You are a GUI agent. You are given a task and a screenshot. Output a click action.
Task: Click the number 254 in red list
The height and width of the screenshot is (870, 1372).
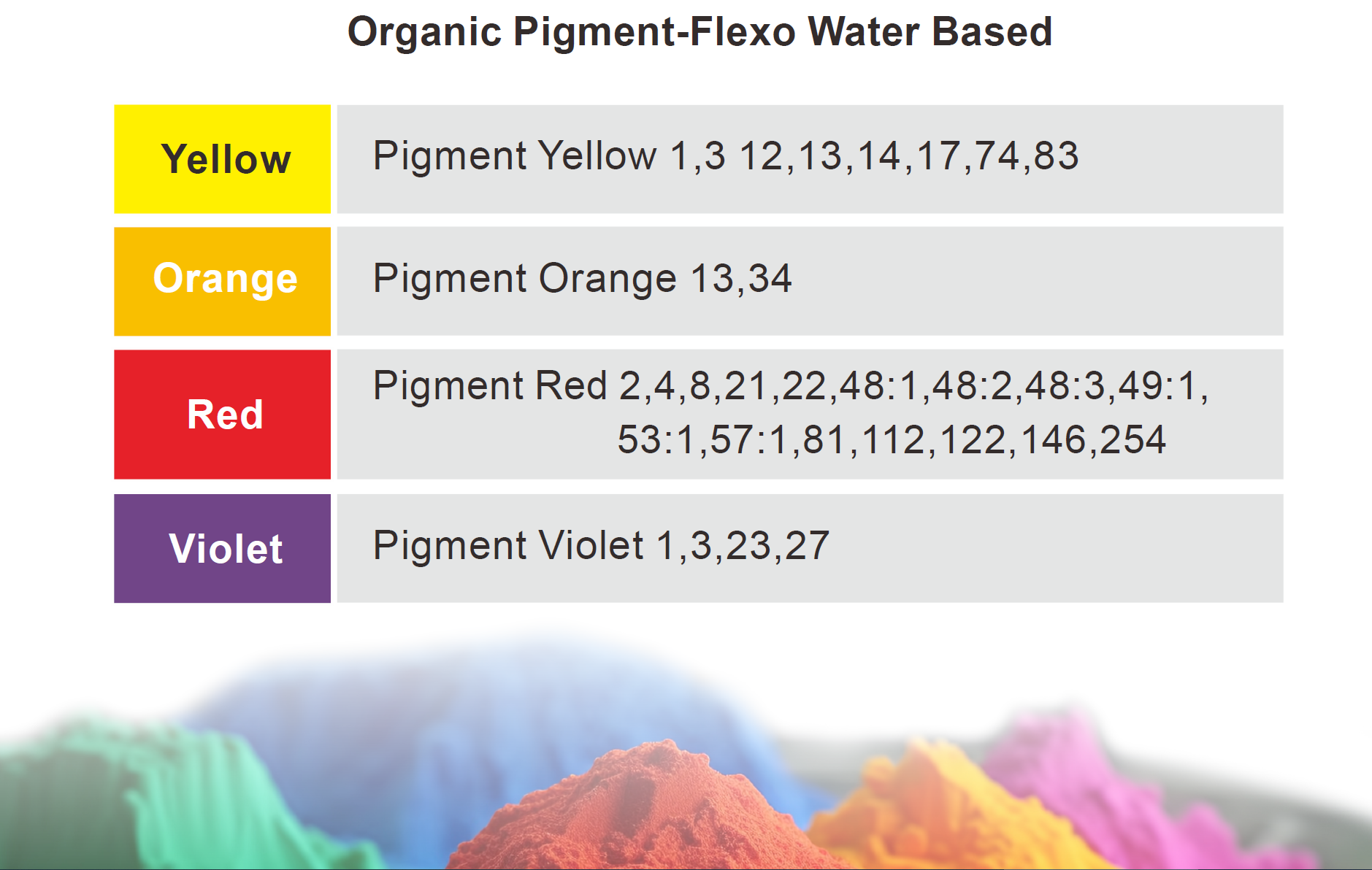pyautogui.click(x=1133, y=440)
